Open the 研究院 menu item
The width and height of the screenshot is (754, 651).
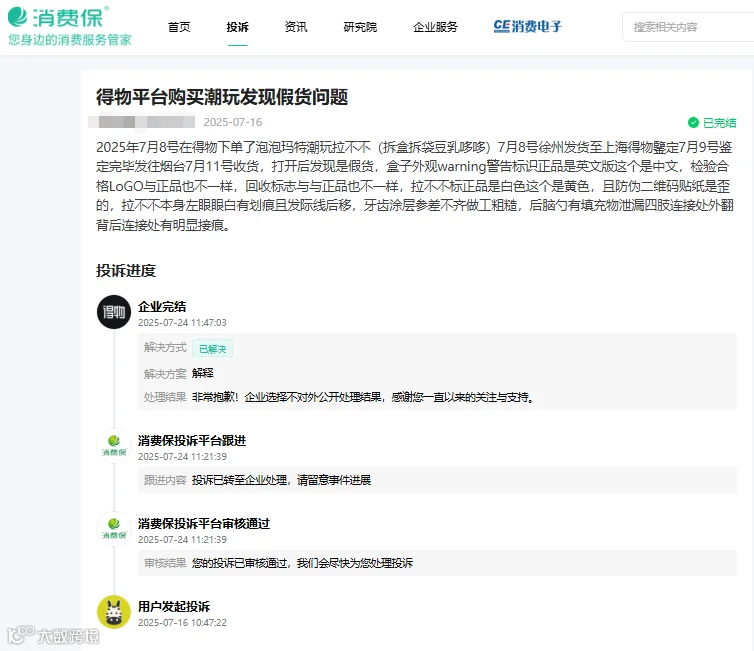click(360, 27)
